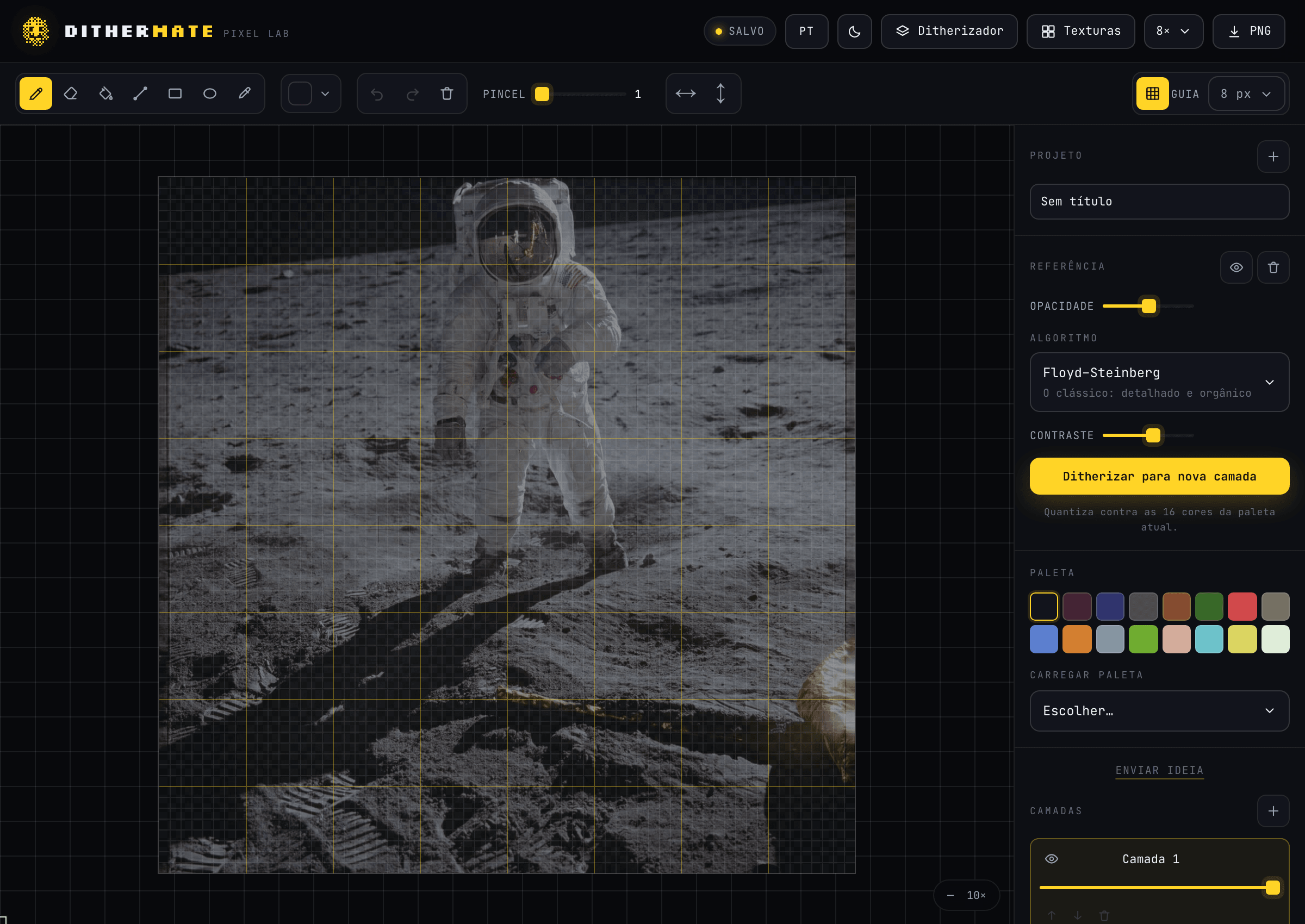Flip the canvas vertically

click(x=720, y=93)
